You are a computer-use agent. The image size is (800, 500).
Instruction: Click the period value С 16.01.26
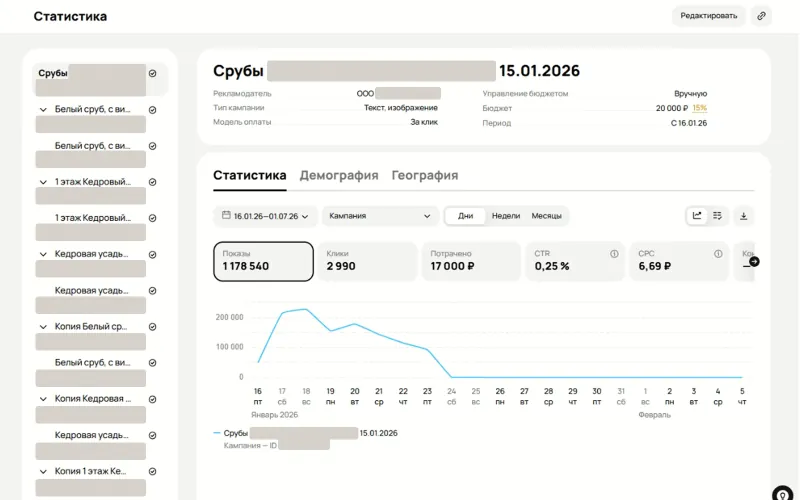(689, 123)
